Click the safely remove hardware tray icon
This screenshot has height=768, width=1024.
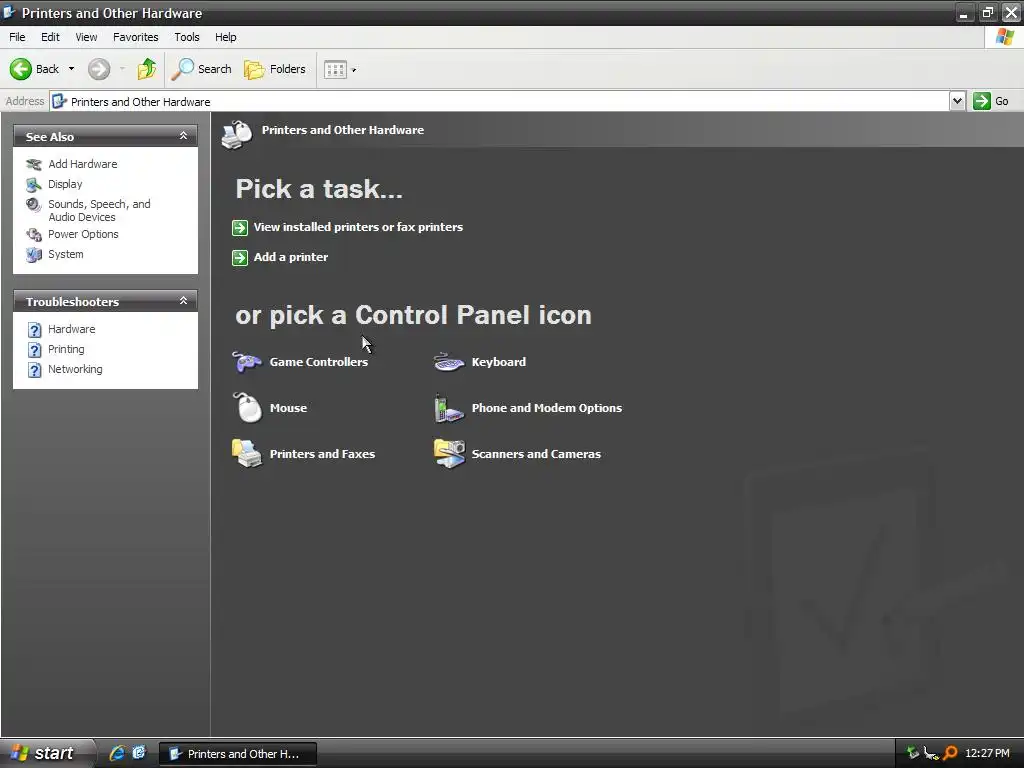coord(912,754)
